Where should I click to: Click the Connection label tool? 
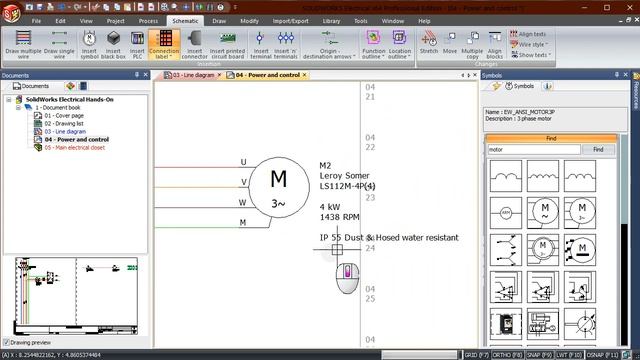point(164,44)
